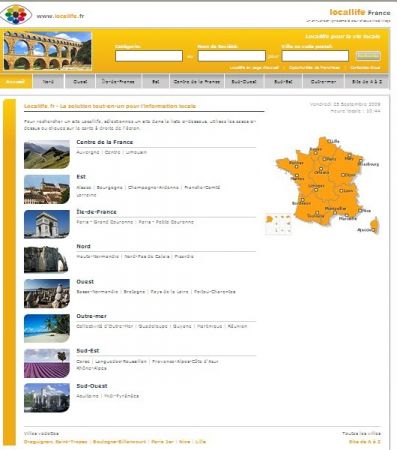This screenshot has height=450, width=397.
Task: Open the Centre de la France tab
Action: point(197,82)
